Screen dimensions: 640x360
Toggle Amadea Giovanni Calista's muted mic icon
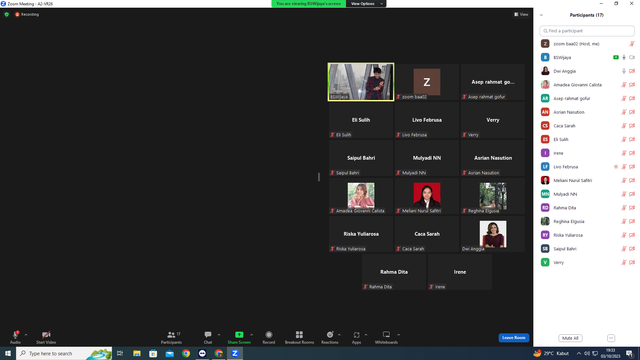624,85
